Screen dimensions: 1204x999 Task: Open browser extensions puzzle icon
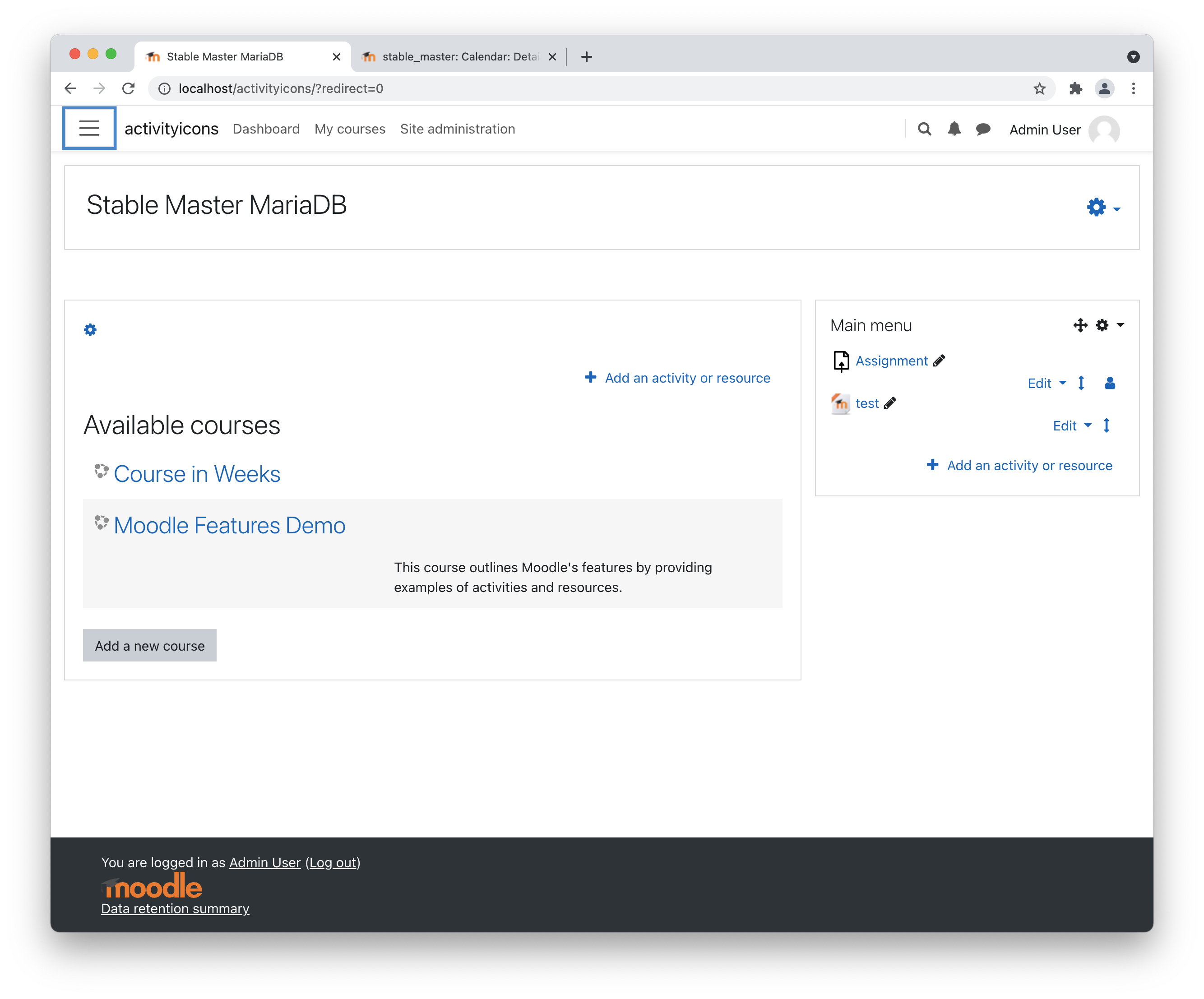(x=1075, y=88)
